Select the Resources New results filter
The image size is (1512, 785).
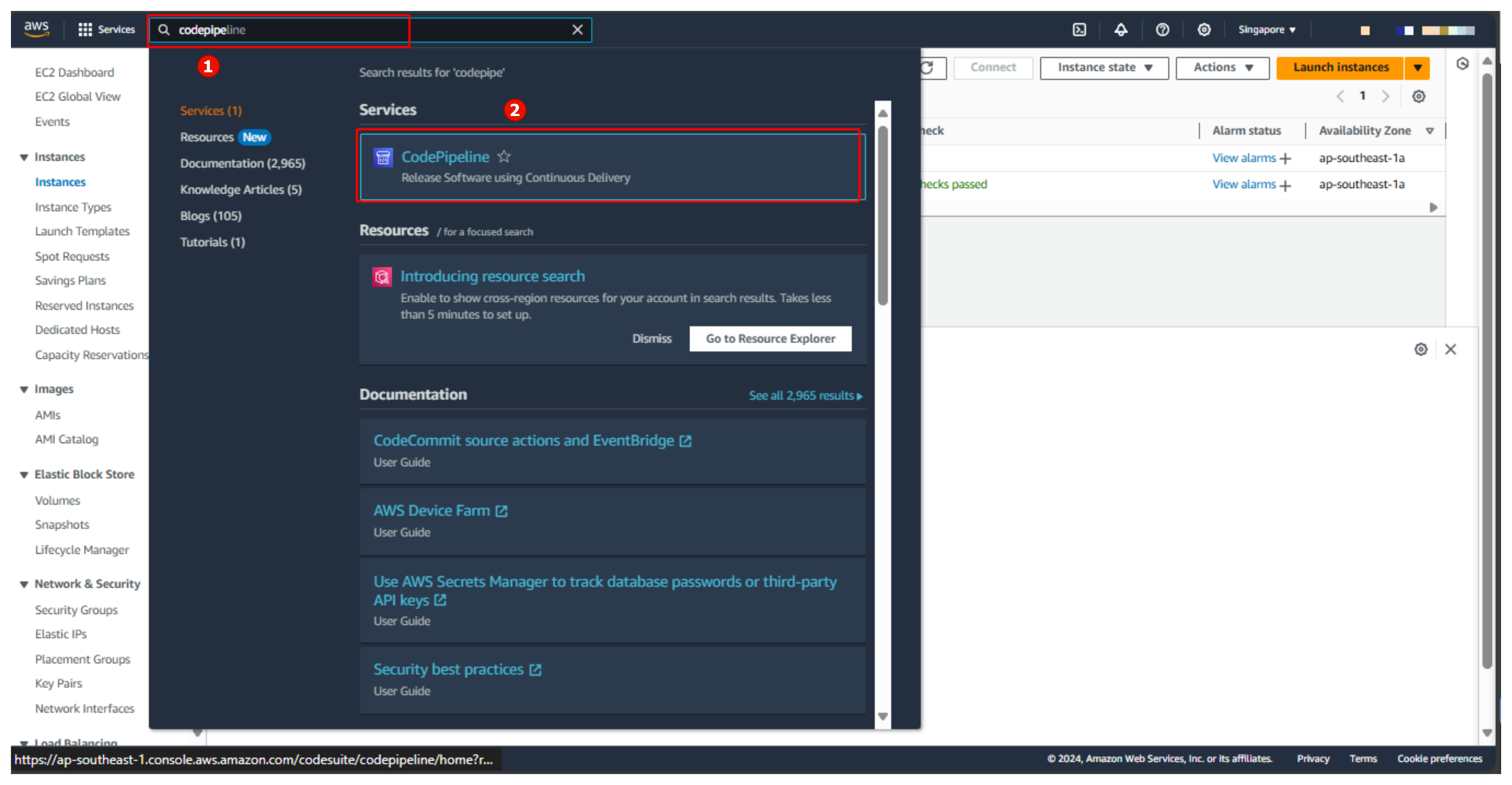click(225, 137)
